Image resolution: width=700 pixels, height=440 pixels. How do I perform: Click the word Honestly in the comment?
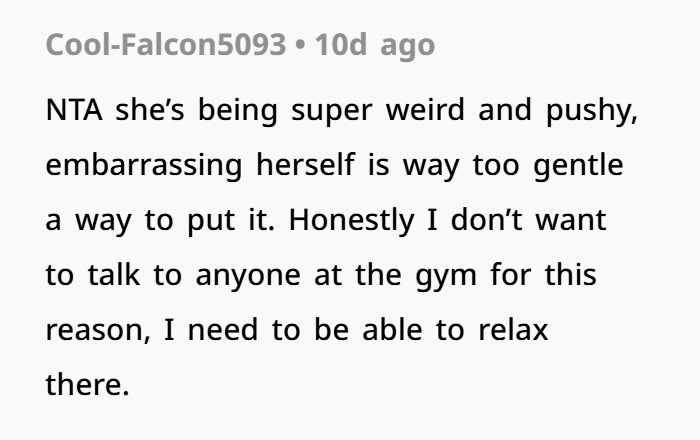pyautogui.click(x=352, y=220)
